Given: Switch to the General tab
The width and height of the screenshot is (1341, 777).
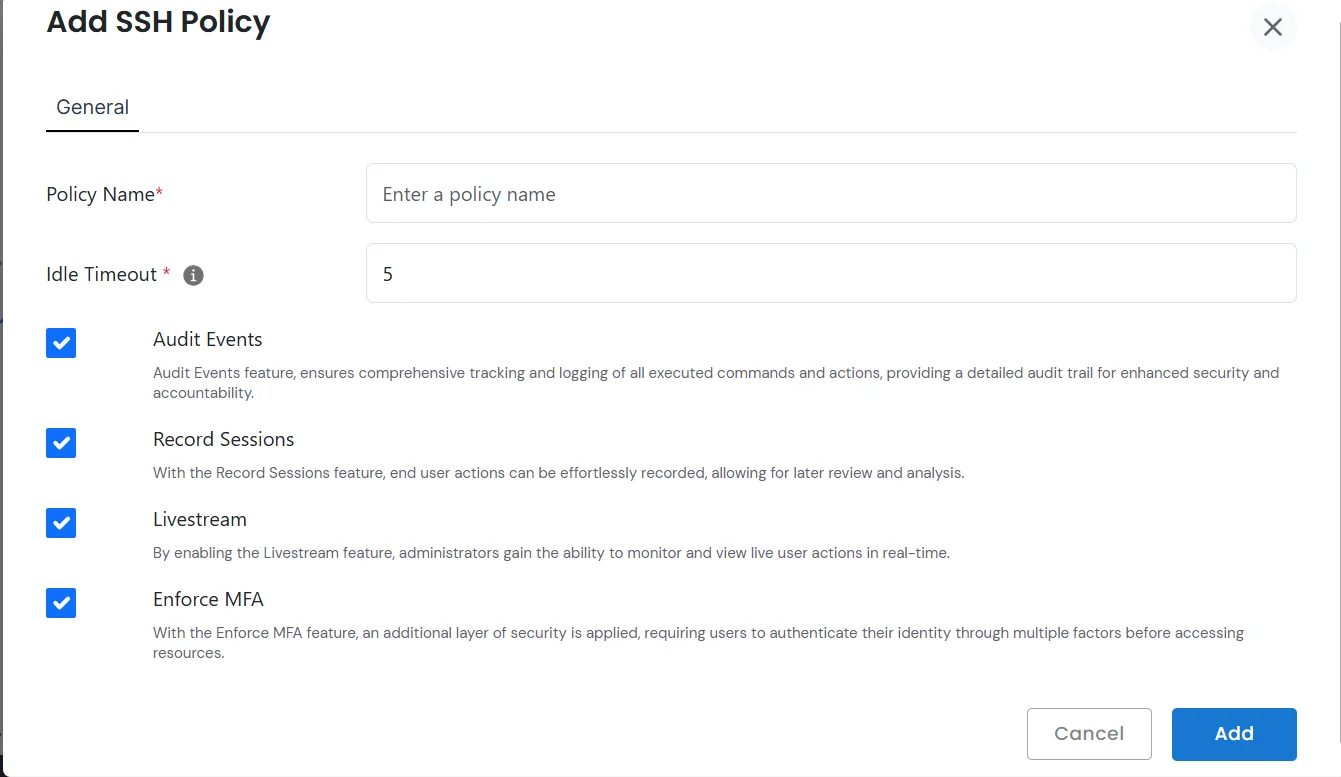Looking at the screenshot, I should tap(92, 107).
